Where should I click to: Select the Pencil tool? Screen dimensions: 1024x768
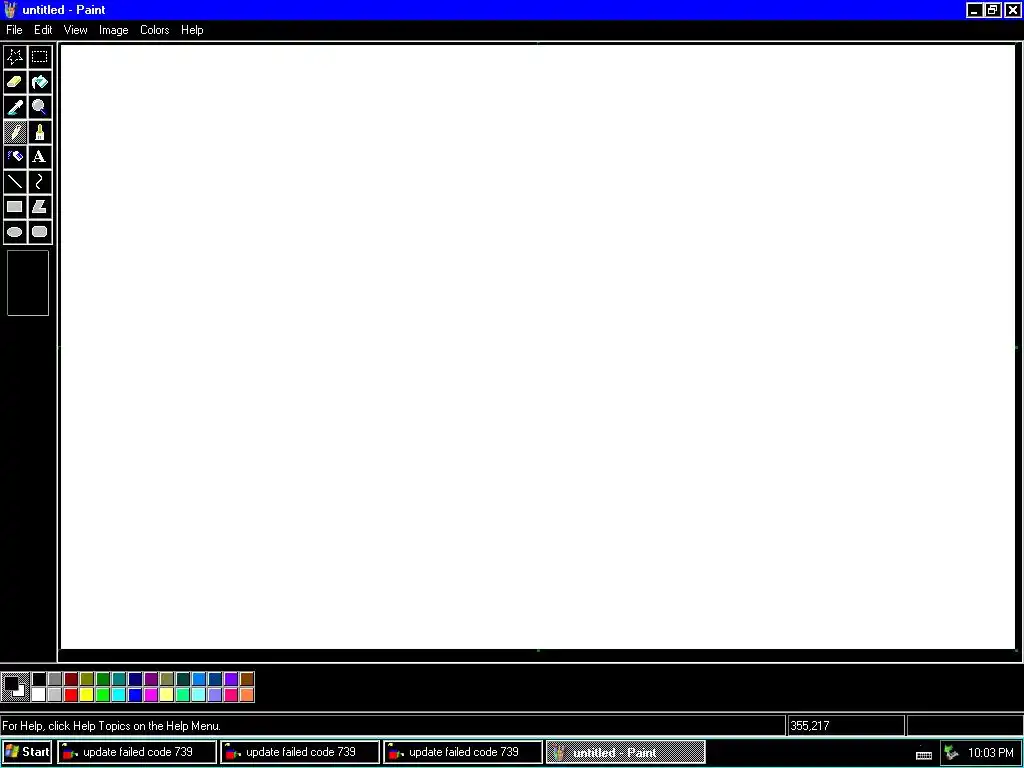pyautogui.click(x=15, y=132)
